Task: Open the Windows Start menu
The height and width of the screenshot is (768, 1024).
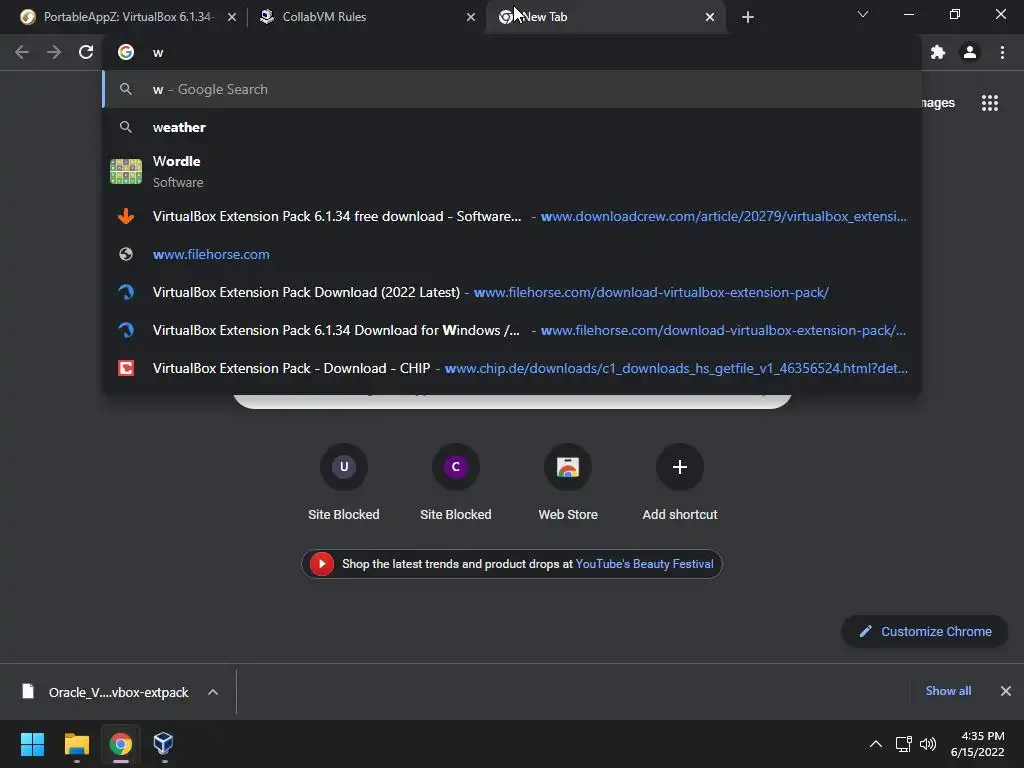Action: [32, 744]
